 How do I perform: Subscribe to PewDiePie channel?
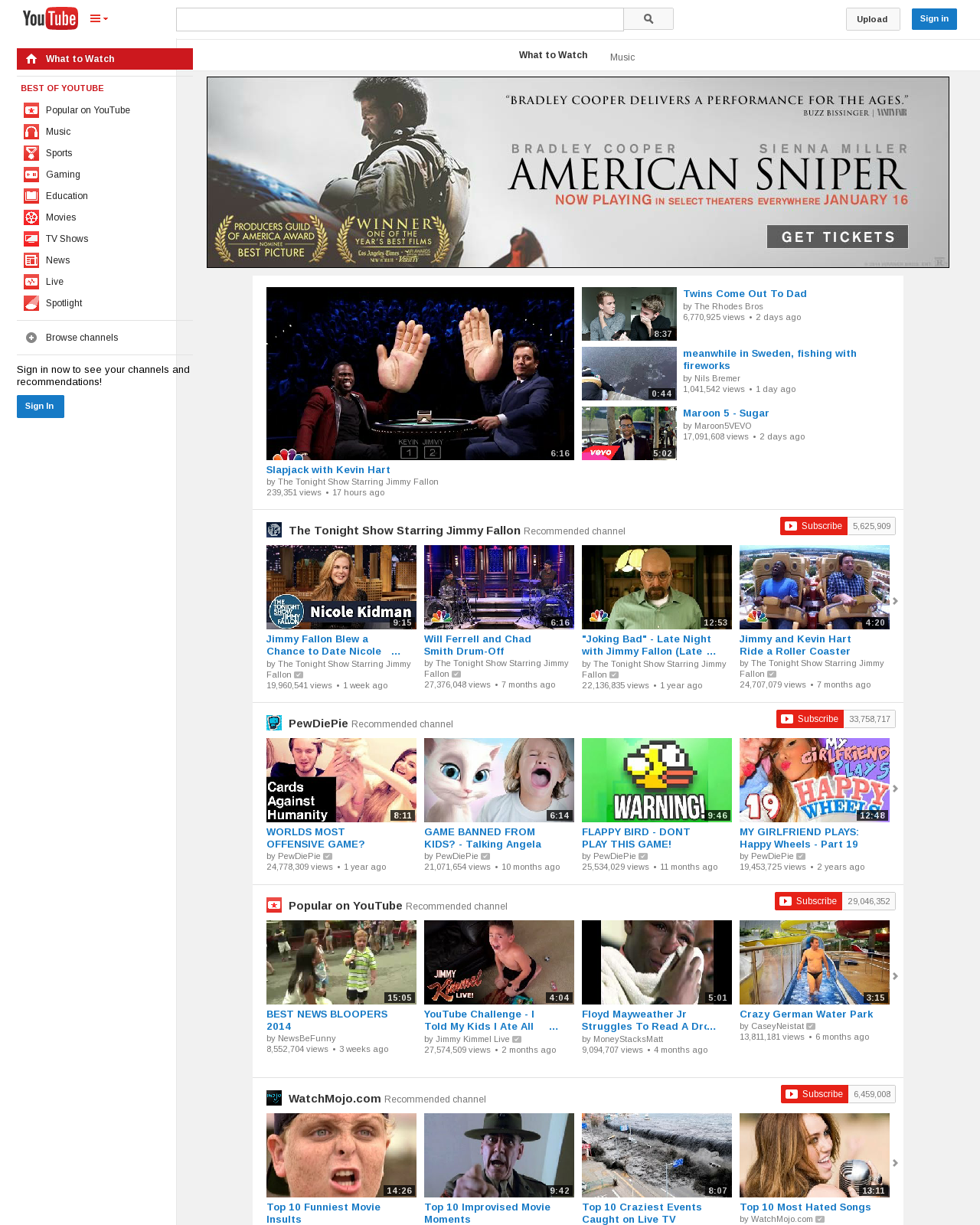(810, 719)
